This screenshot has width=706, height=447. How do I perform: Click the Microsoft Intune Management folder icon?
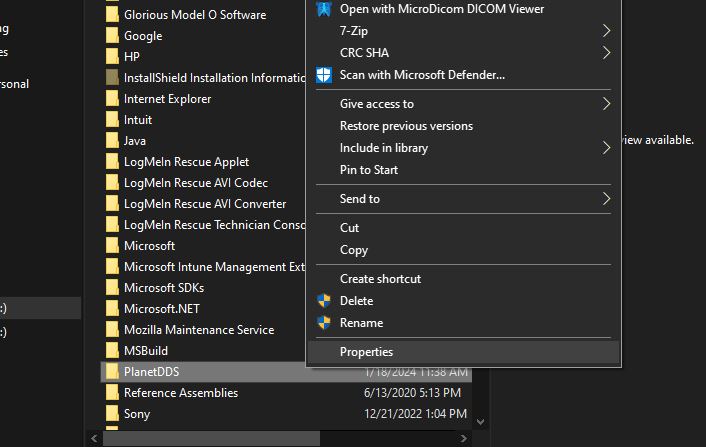coord(112,267)
